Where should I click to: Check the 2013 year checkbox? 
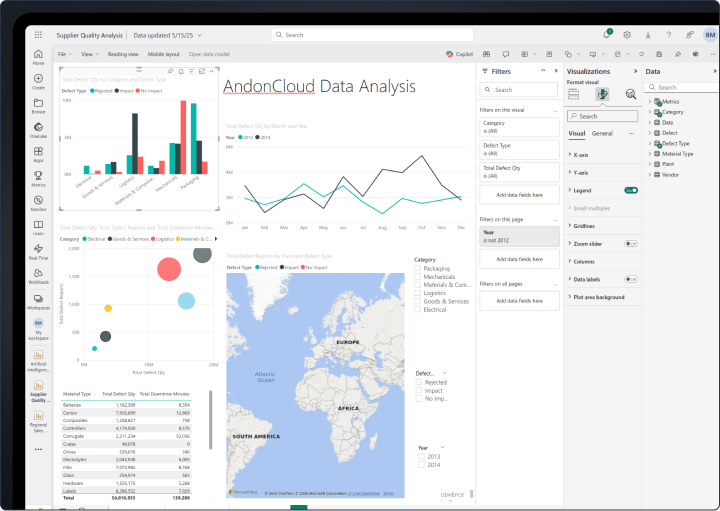[421, 456]
